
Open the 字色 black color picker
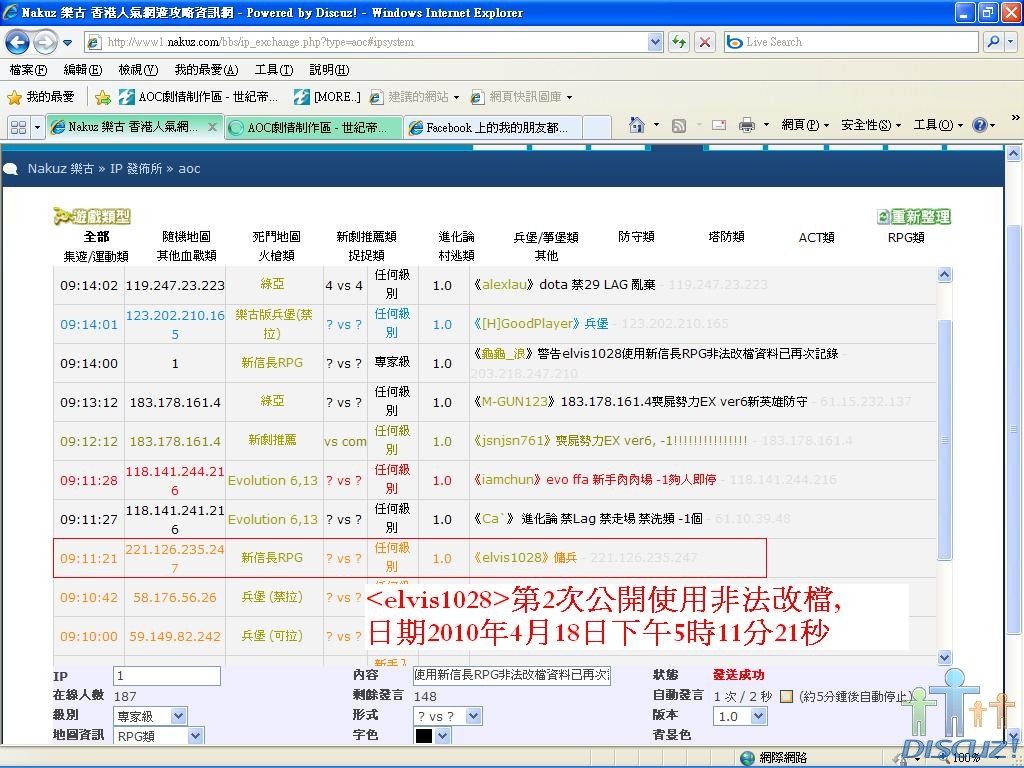432,736
